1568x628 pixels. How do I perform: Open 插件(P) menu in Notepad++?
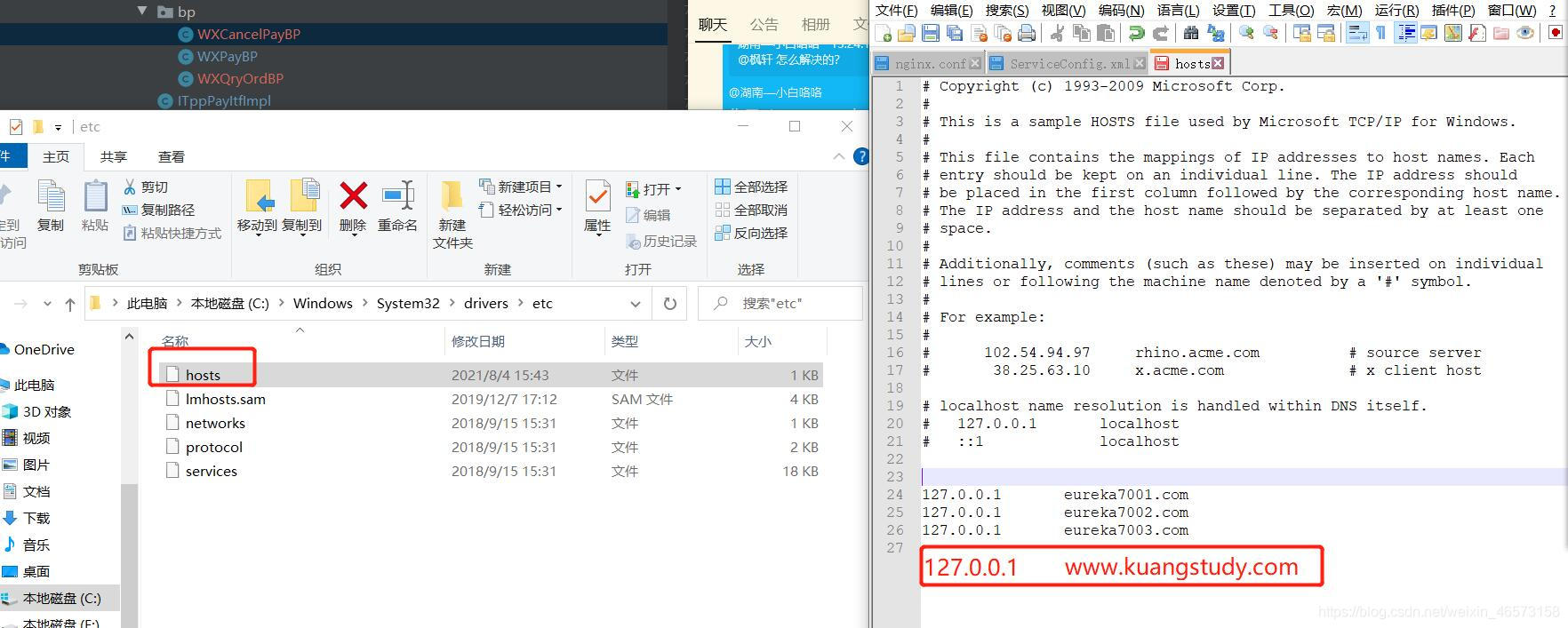pyautogui.click(x=1453, y=10)
